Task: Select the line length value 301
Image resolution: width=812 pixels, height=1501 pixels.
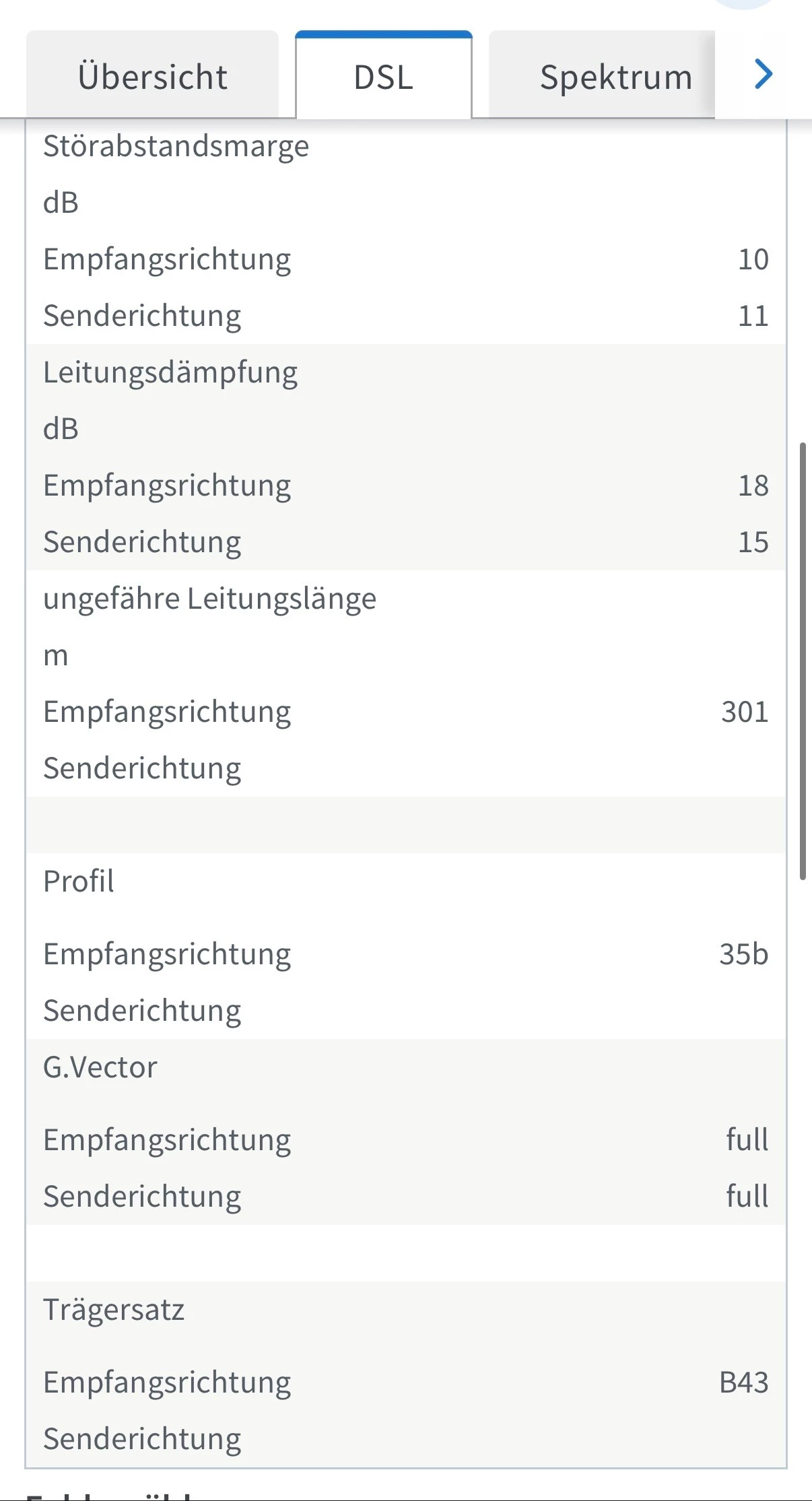Action: tap(744, 712)
